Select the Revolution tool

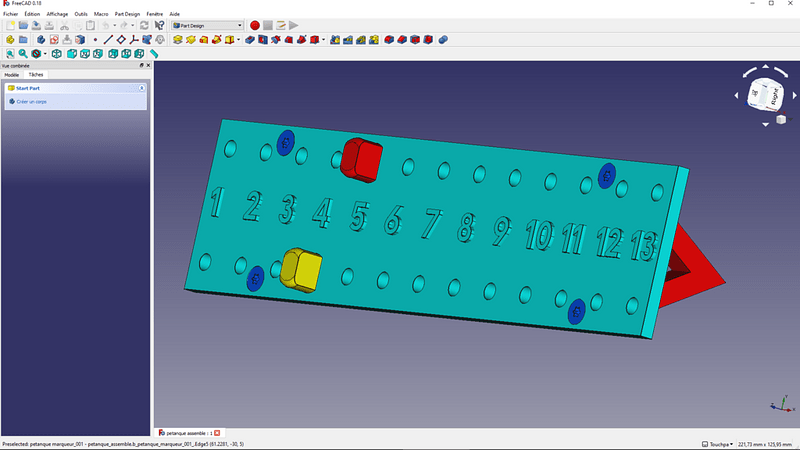[191, 40]
